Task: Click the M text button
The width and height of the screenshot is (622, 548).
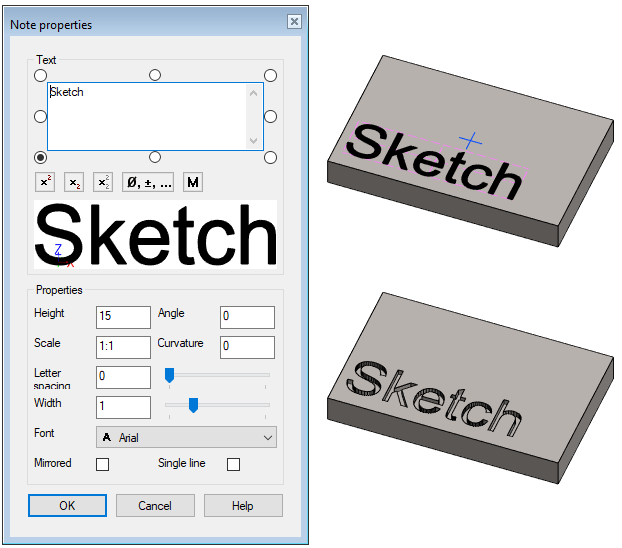Action: tap(193, 182)
